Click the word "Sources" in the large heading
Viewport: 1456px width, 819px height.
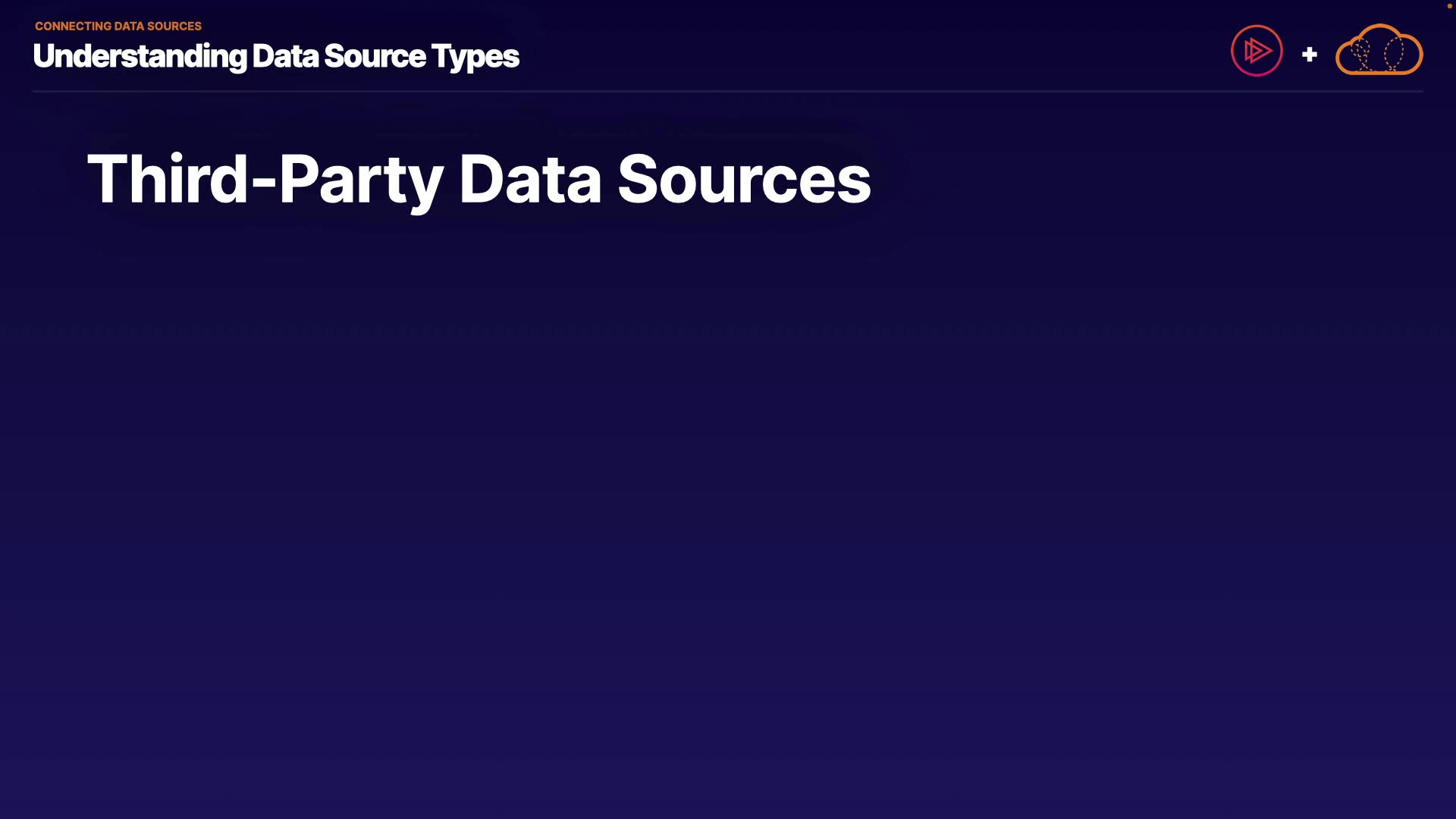pyautogui.click(x=744, y=180)
